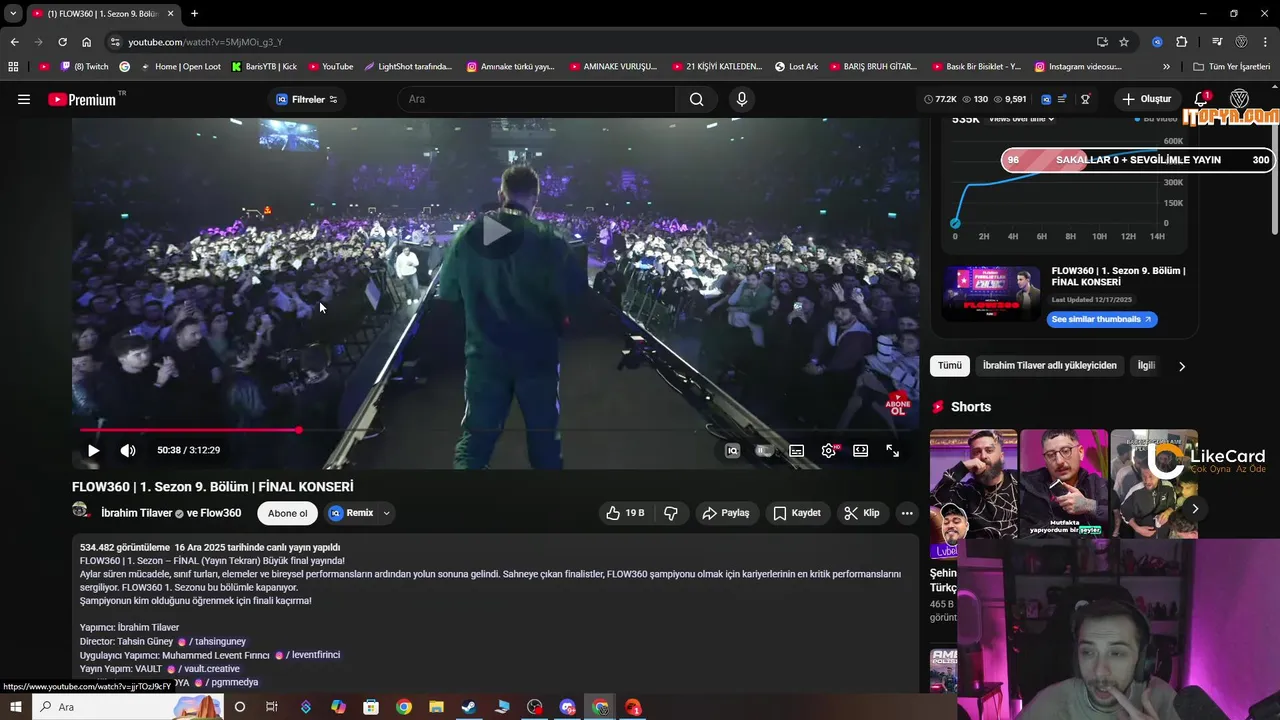Click the Oluştur create button

[1147, 99]
